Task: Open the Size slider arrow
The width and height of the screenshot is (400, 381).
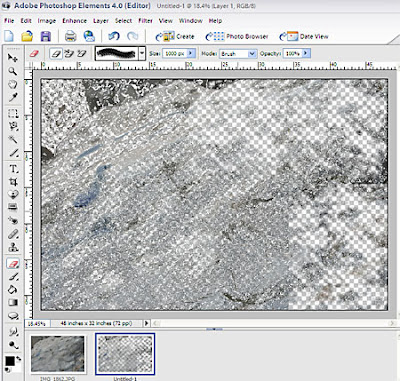Action: (191, 53)
